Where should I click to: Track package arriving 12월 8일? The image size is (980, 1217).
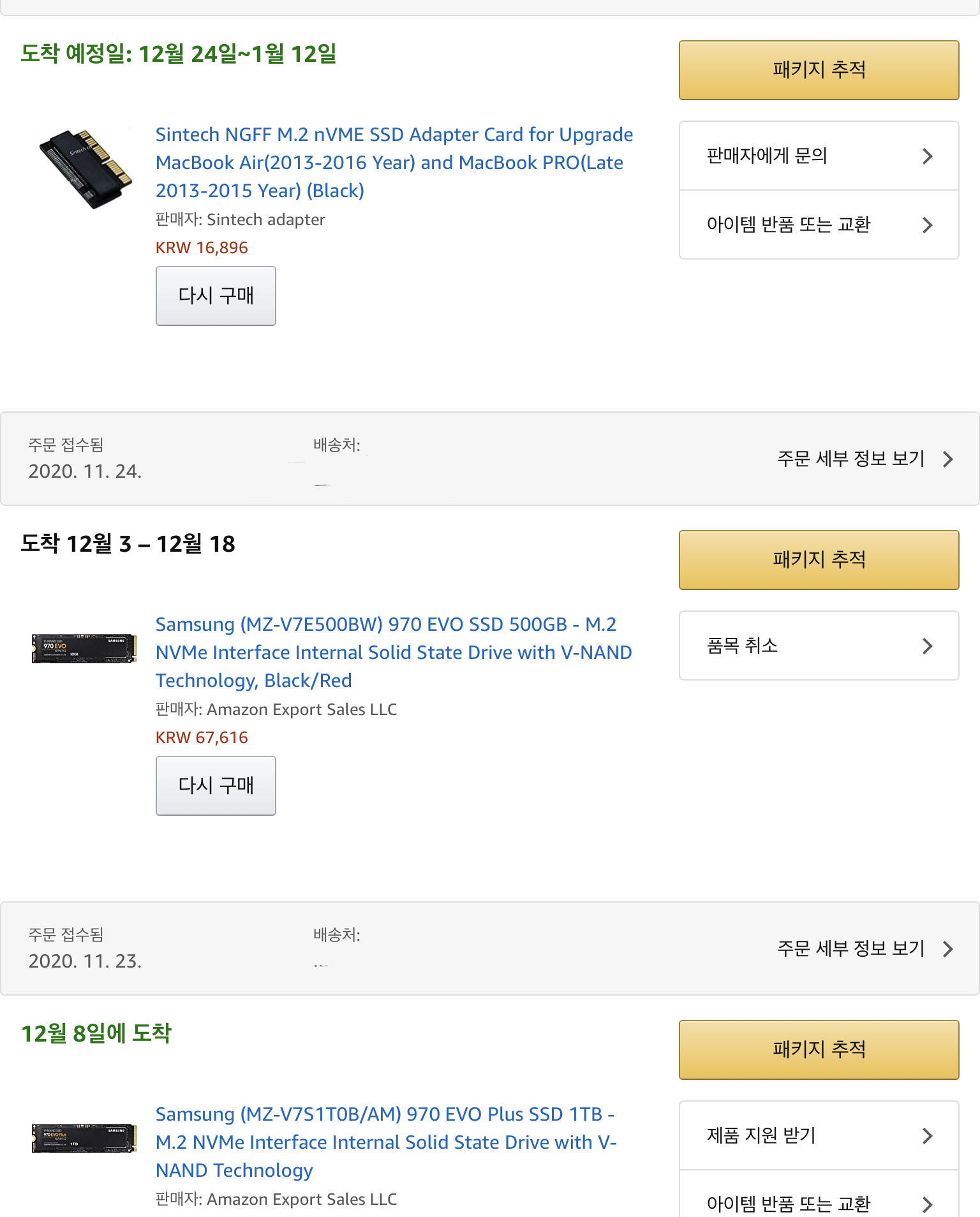tap(819, 1050)
